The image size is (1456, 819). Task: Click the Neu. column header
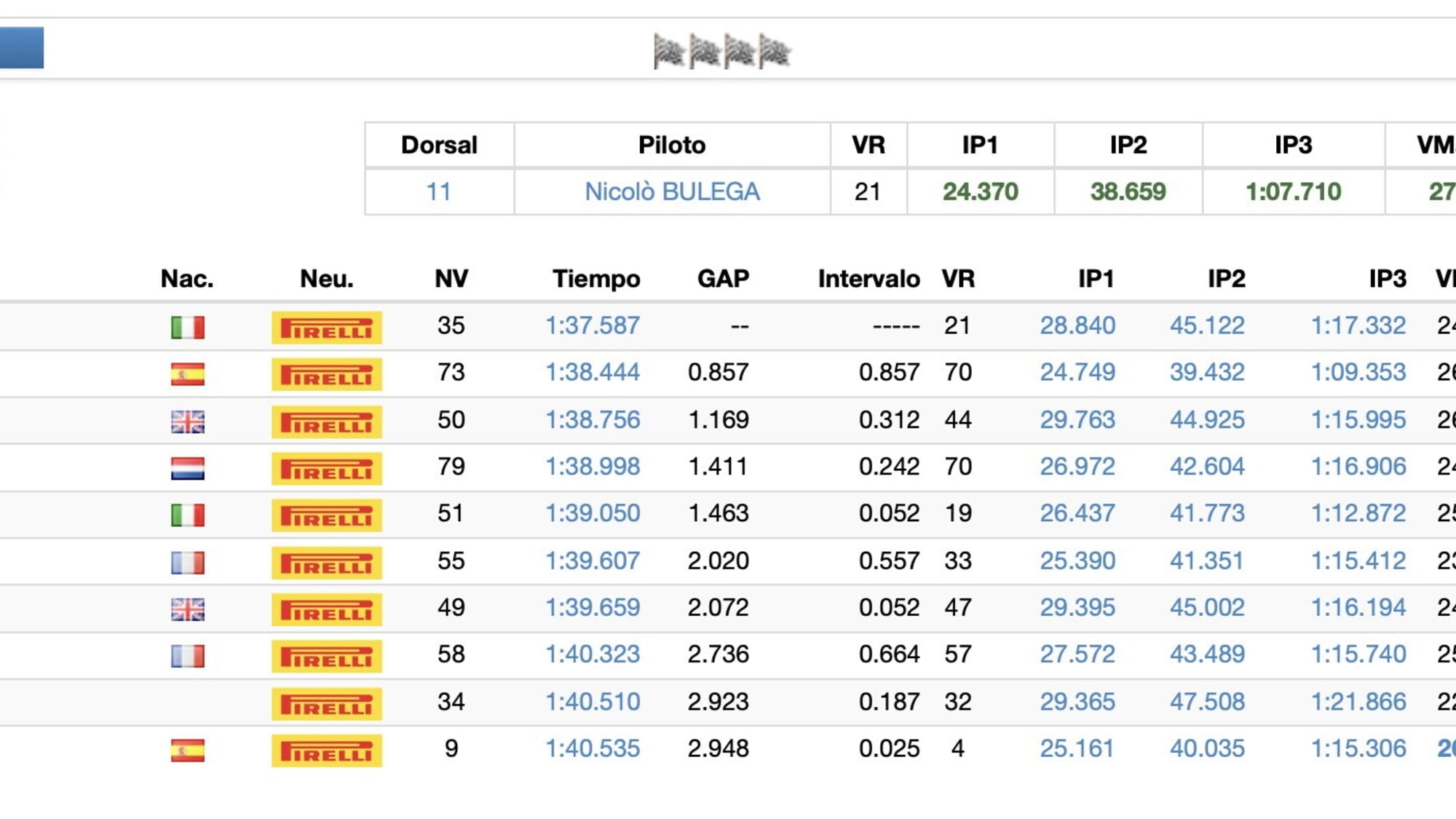pyautogui.click(x=326, y=279)
